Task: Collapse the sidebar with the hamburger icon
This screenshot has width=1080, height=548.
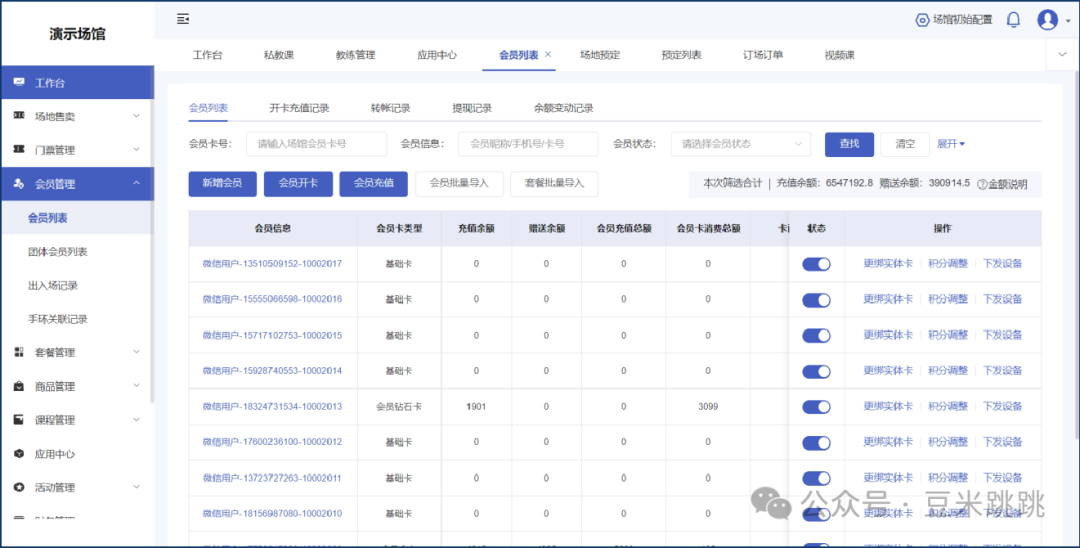Action: click(x=183, y=19)
